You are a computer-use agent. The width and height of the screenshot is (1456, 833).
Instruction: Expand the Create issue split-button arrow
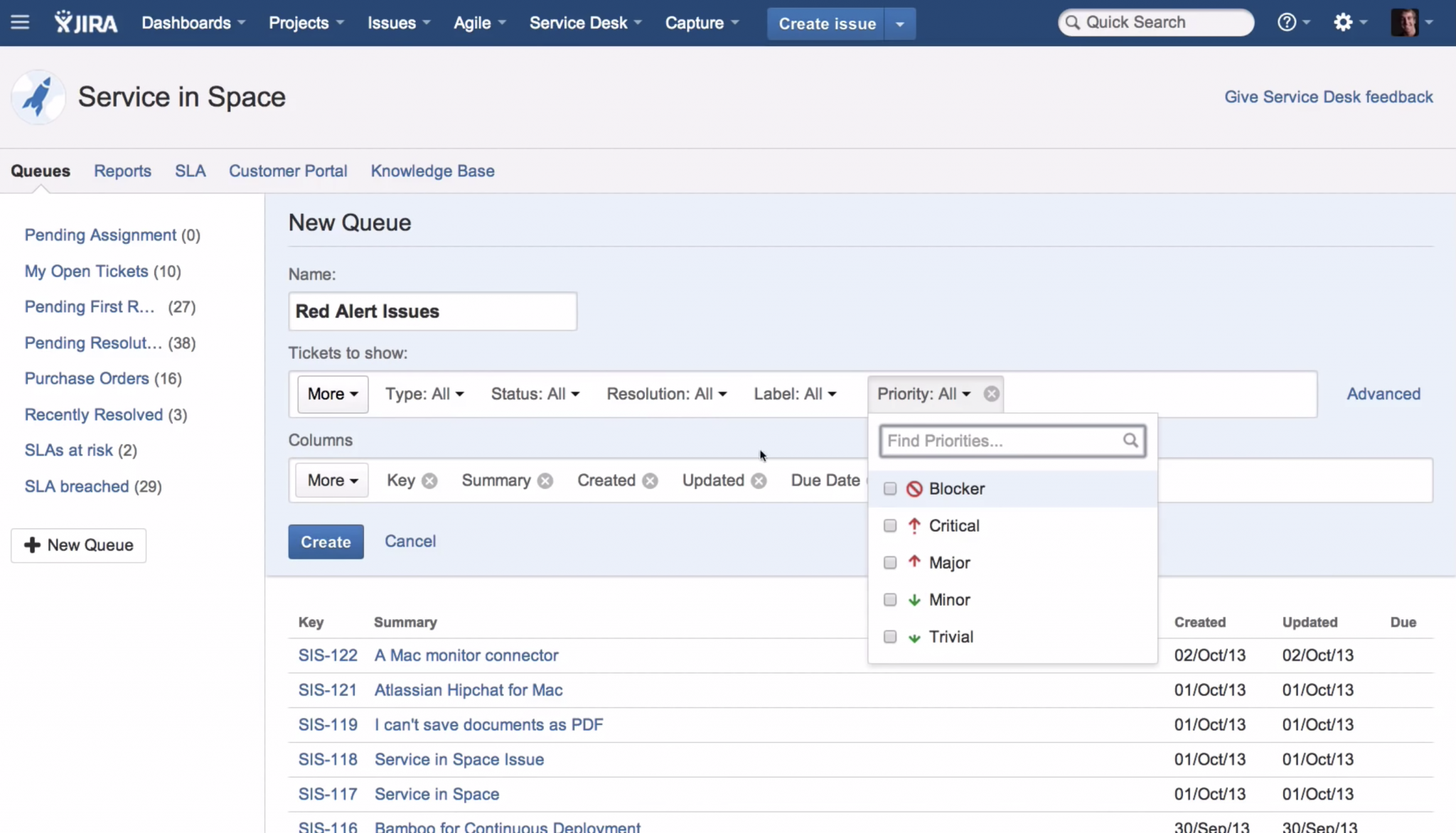[x=899, y=23]
